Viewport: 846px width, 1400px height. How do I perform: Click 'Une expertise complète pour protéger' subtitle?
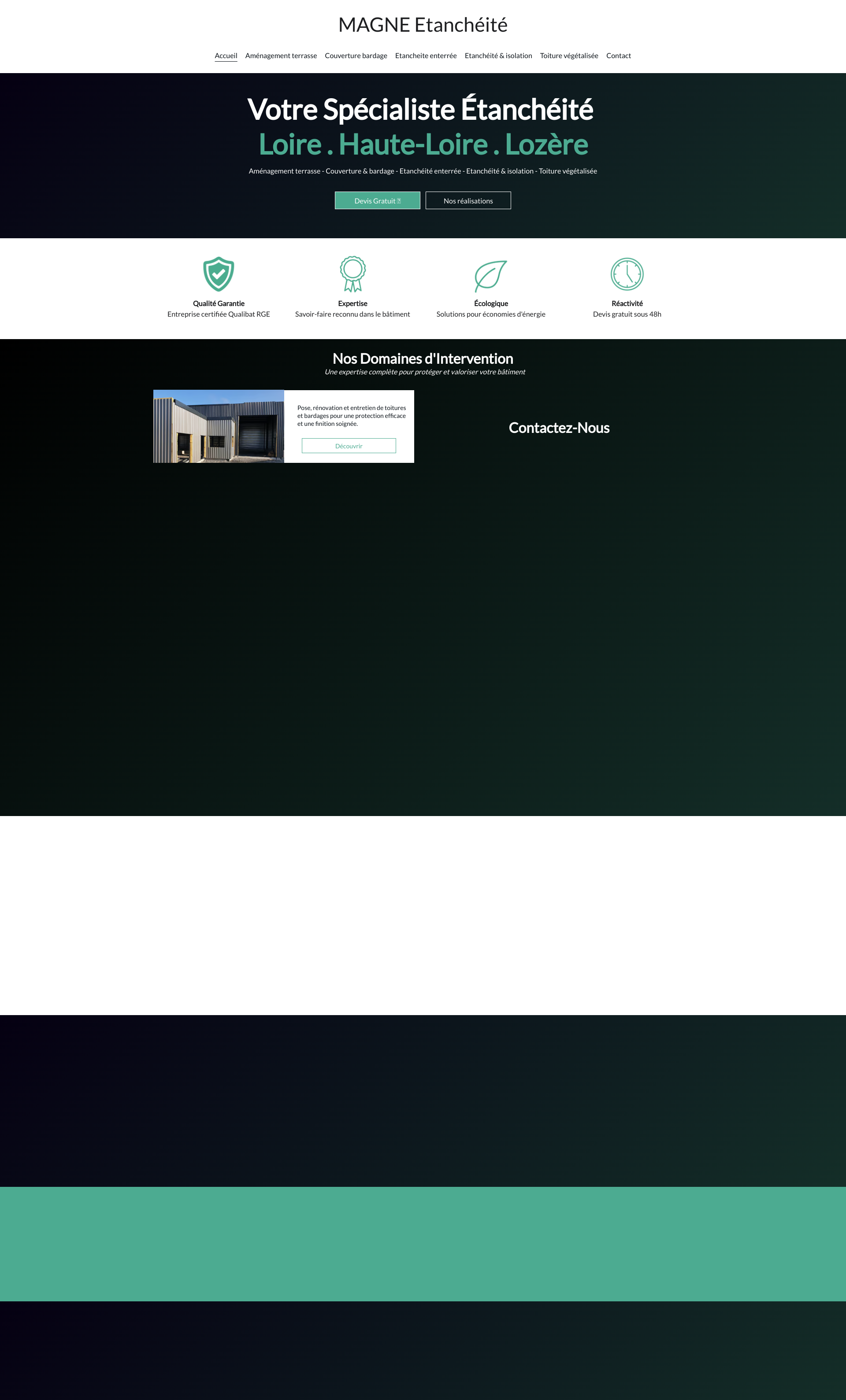click(425, 372)
